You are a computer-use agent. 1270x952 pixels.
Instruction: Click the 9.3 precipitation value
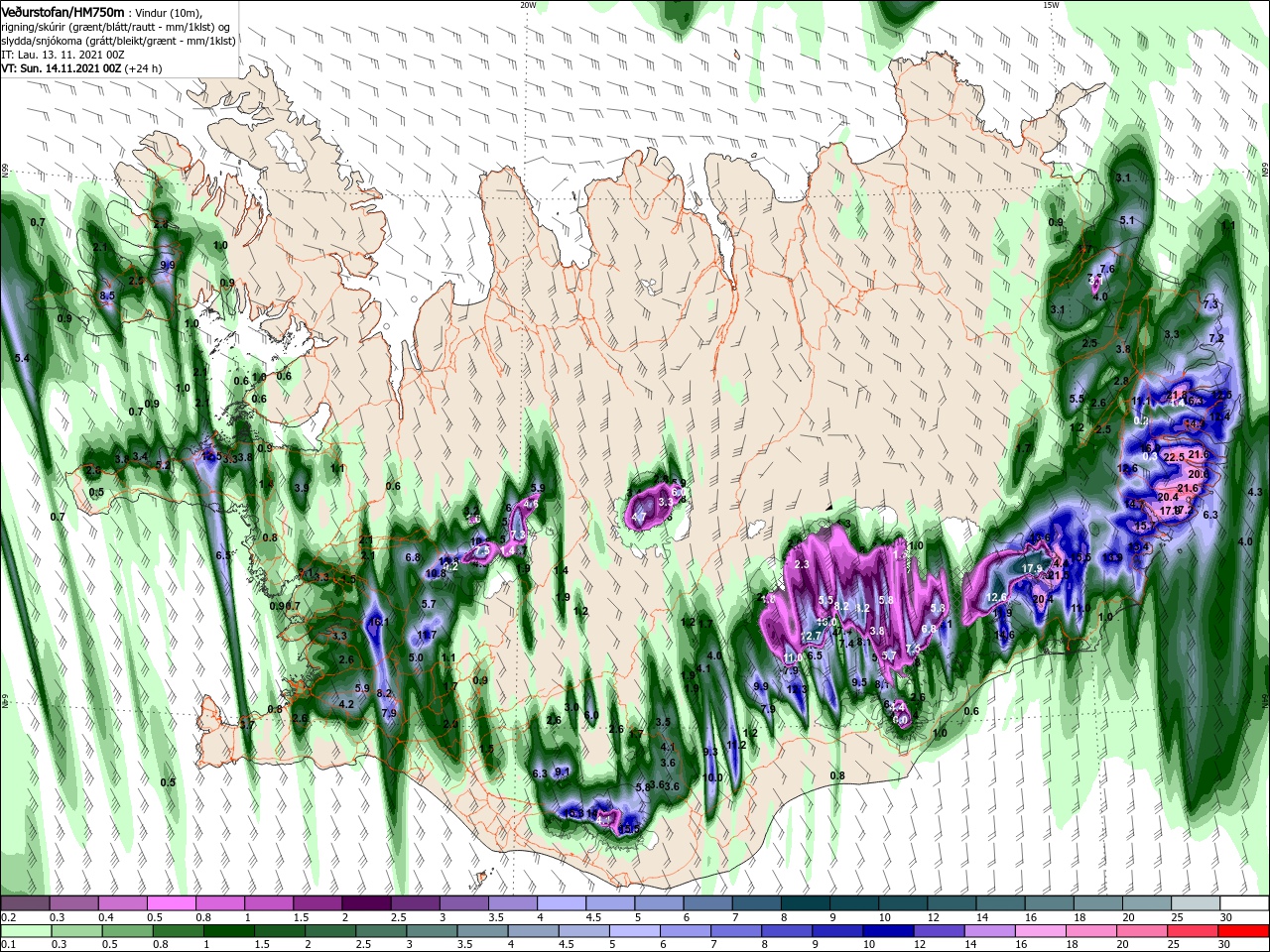pyautogui.click(x=710, y=752)
